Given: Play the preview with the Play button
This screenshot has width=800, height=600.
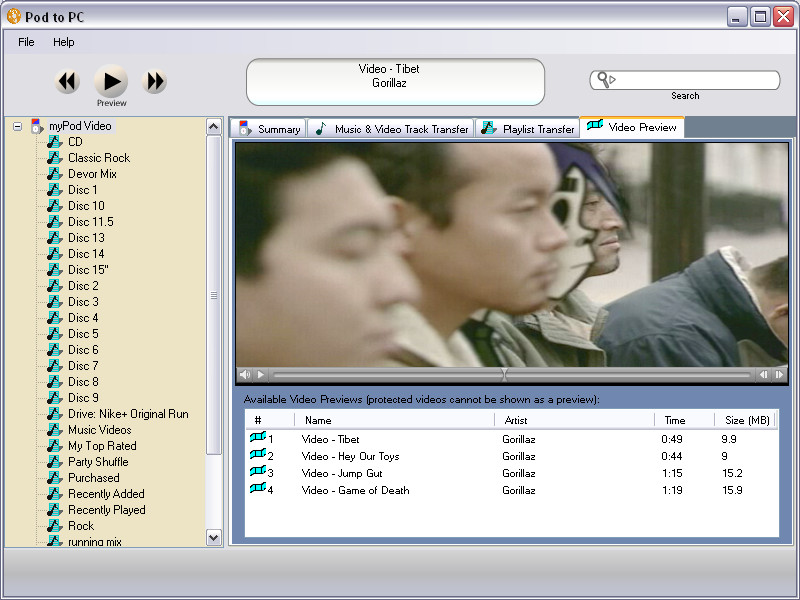Looking at the screenshot, I should (x=111, y=81).
